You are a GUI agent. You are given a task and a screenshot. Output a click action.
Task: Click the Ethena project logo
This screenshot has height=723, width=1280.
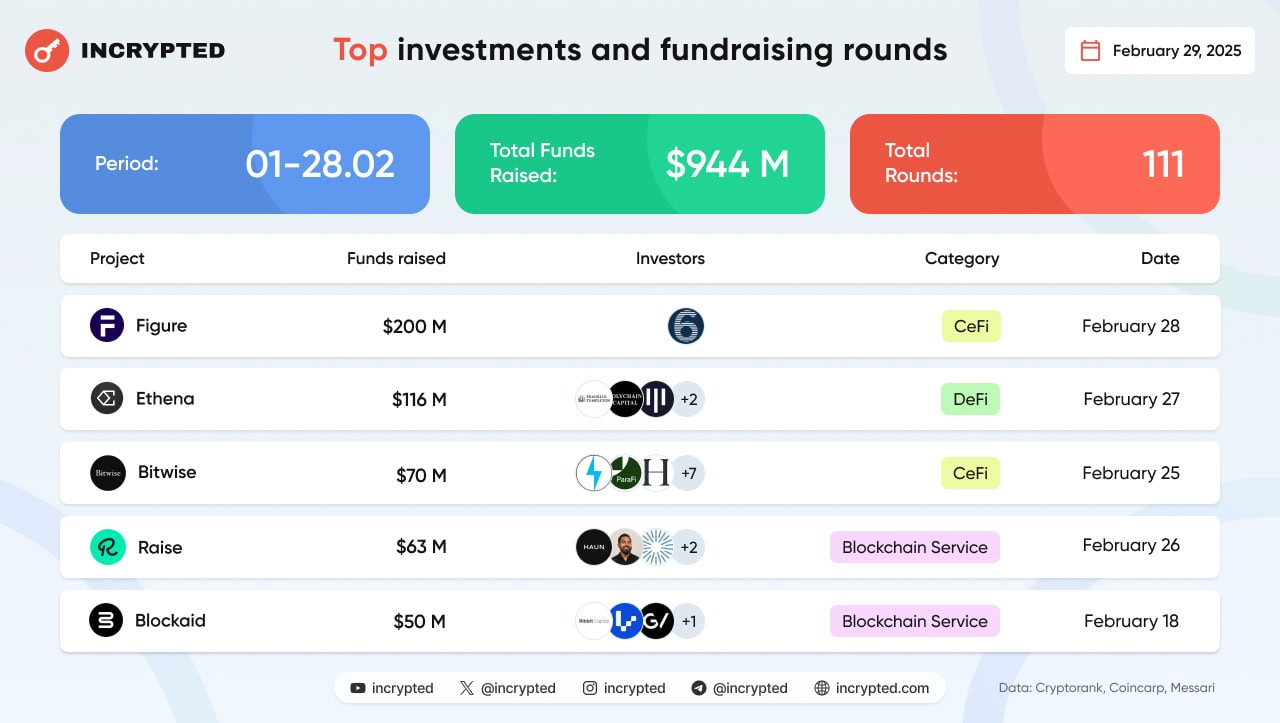[107, 399]
